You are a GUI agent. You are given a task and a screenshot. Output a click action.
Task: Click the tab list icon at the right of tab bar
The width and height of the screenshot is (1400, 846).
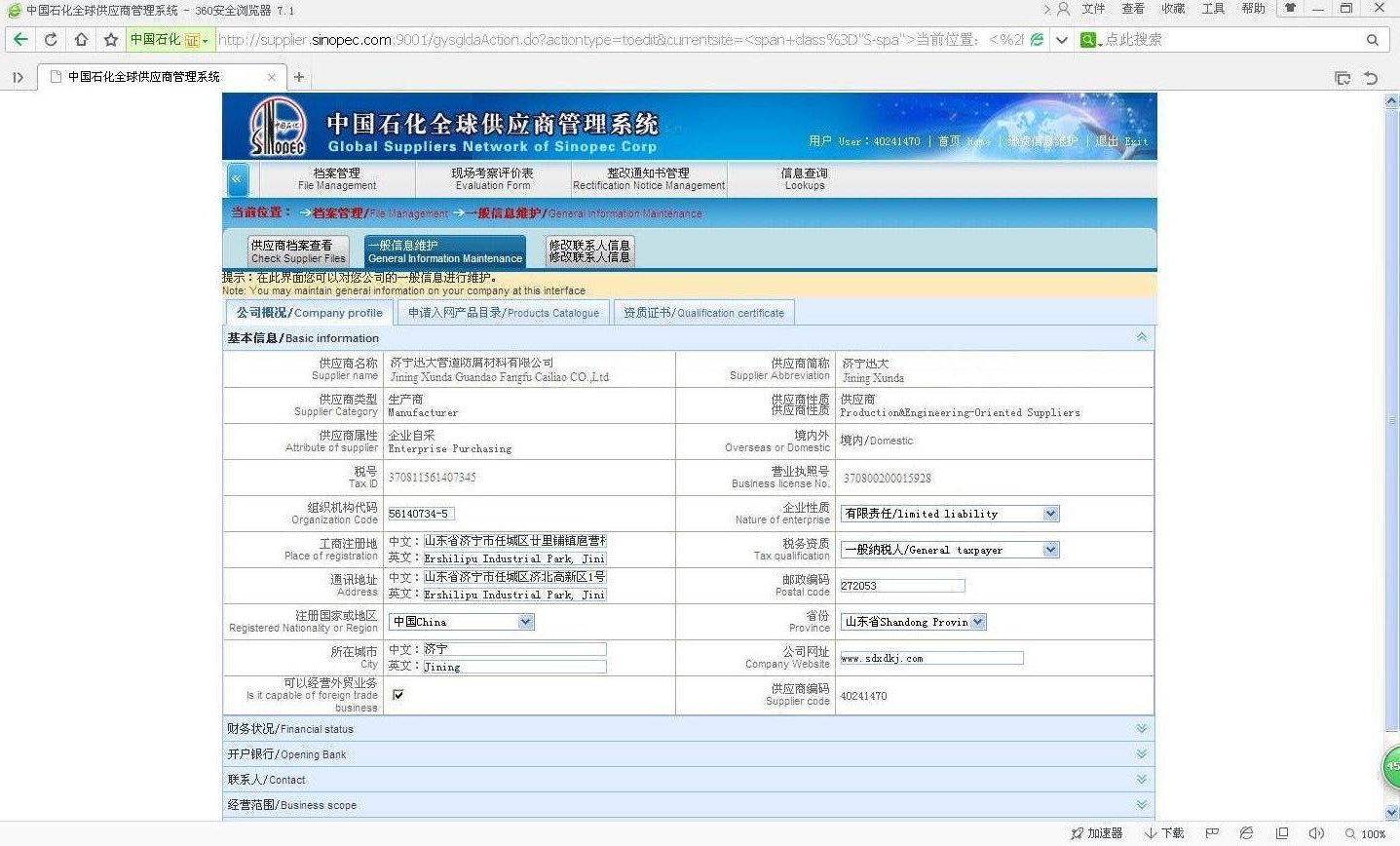(x=1343, y=78)
